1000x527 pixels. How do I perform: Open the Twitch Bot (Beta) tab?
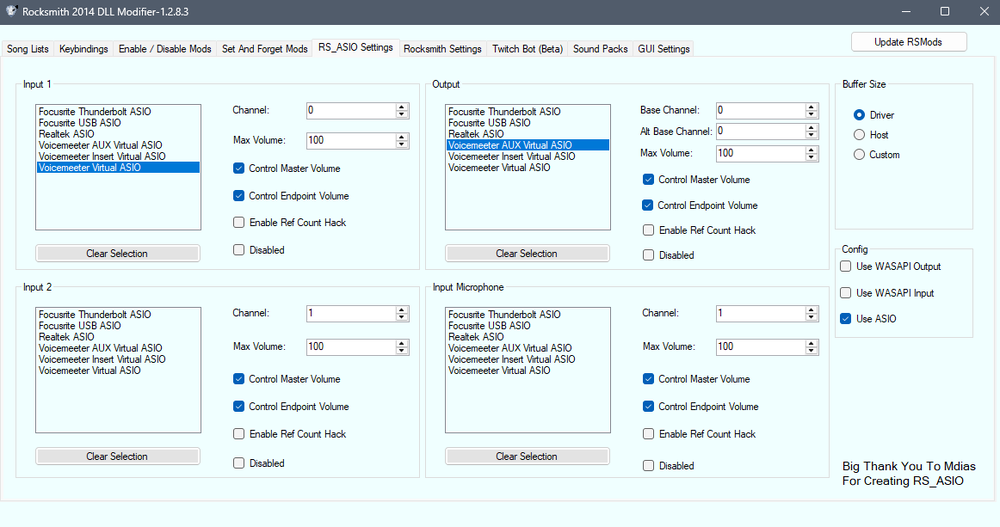pos(527,48)
